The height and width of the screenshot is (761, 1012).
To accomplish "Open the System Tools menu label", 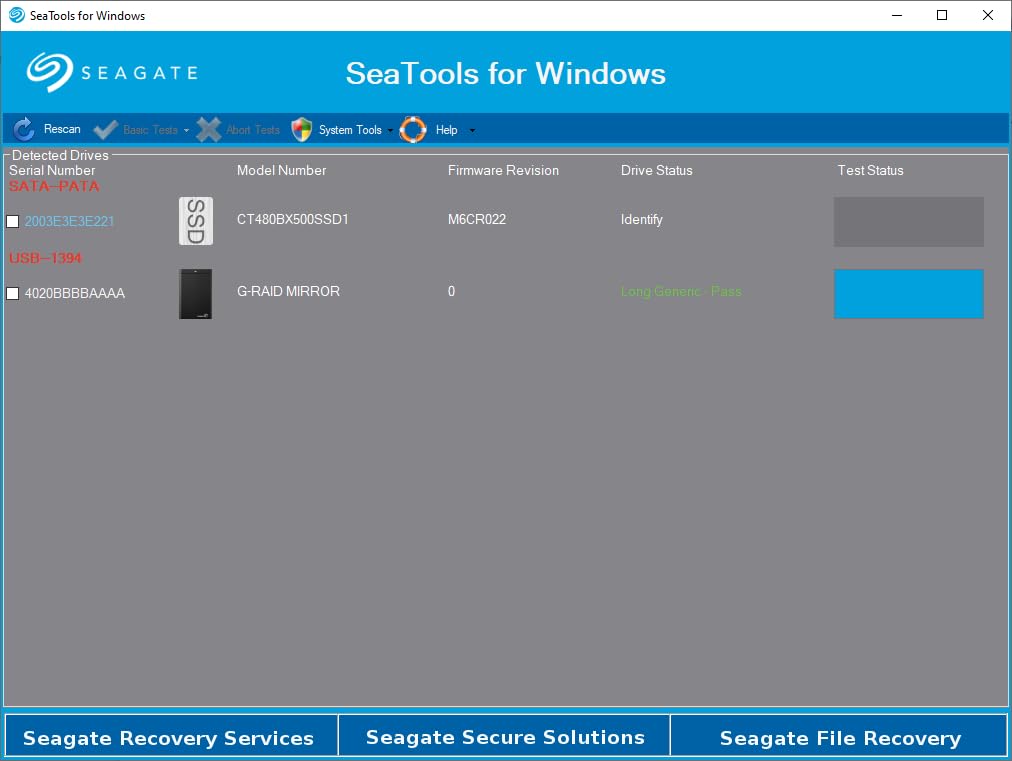I will tap(350, 130).
